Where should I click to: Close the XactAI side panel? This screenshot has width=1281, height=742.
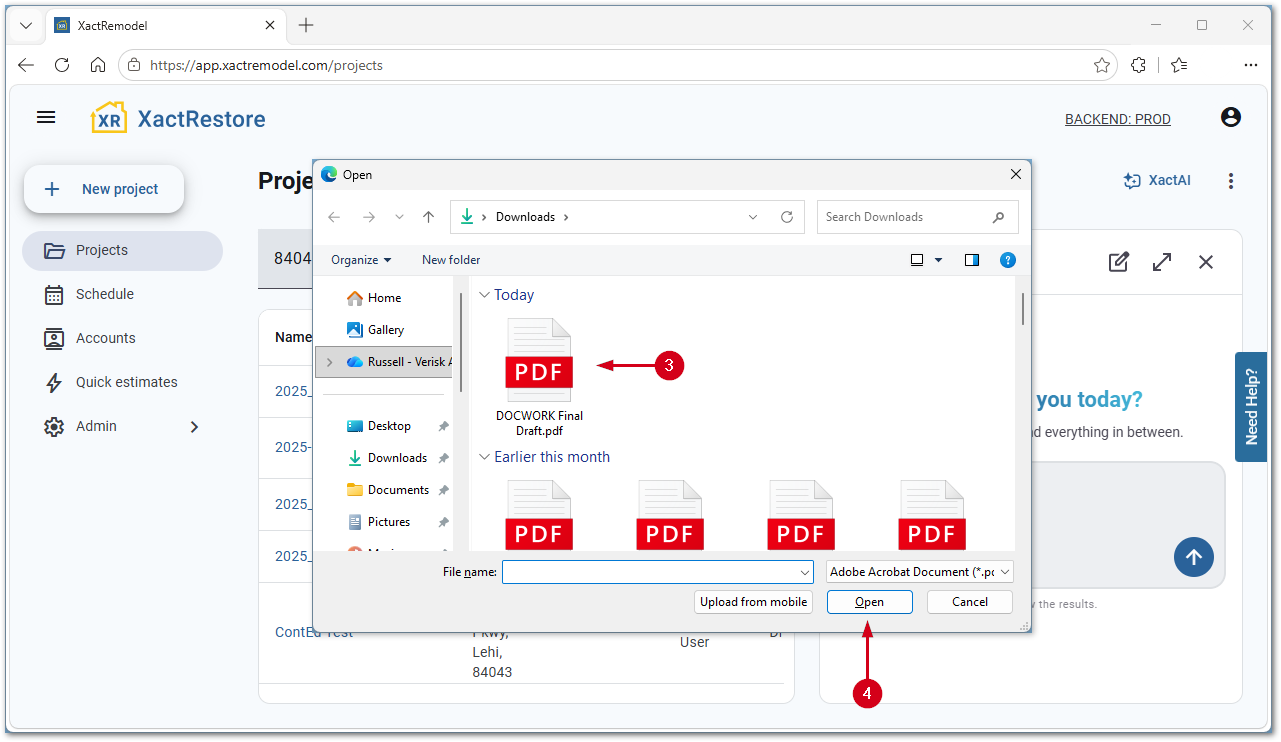tap(1206, 262)
